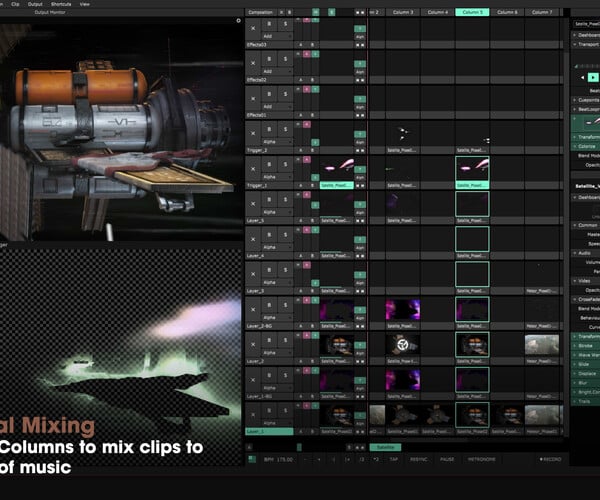Viewport: 600px width, 500px height.
Task: Toggle solo S on Effects03 layer
Action: (285, 24)
